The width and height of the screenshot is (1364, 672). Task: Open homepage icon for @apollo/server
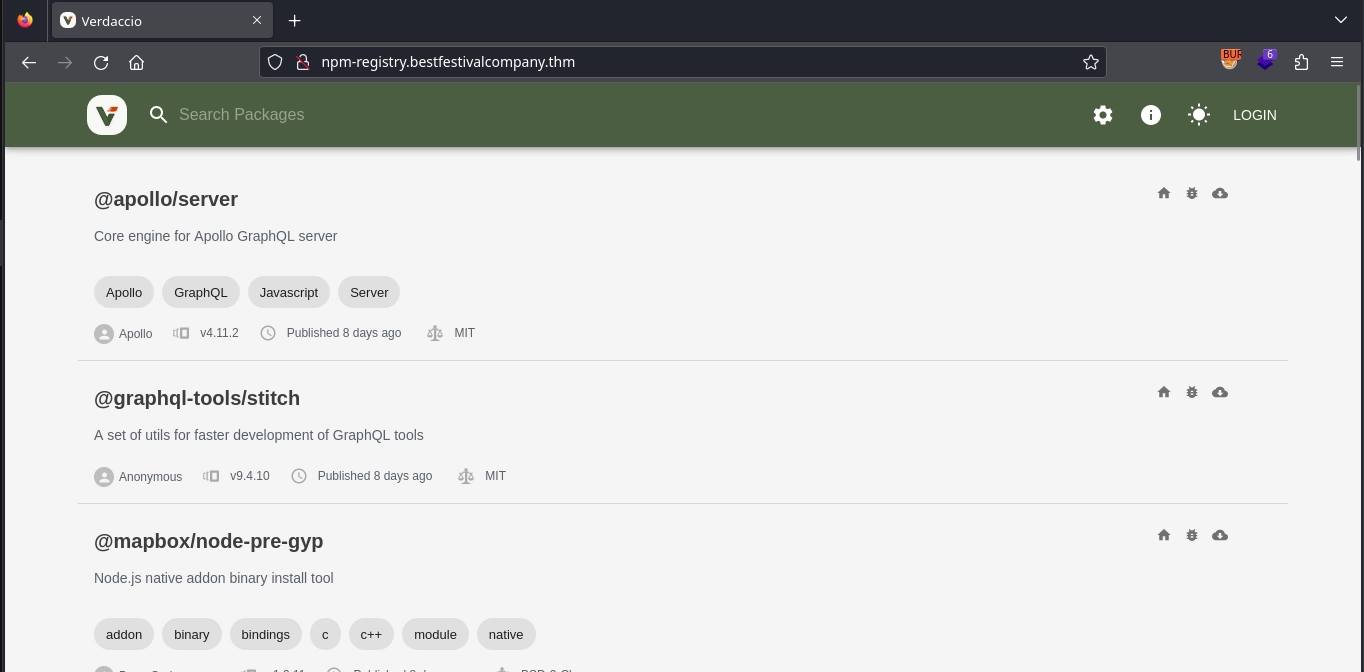(1164, 193)
